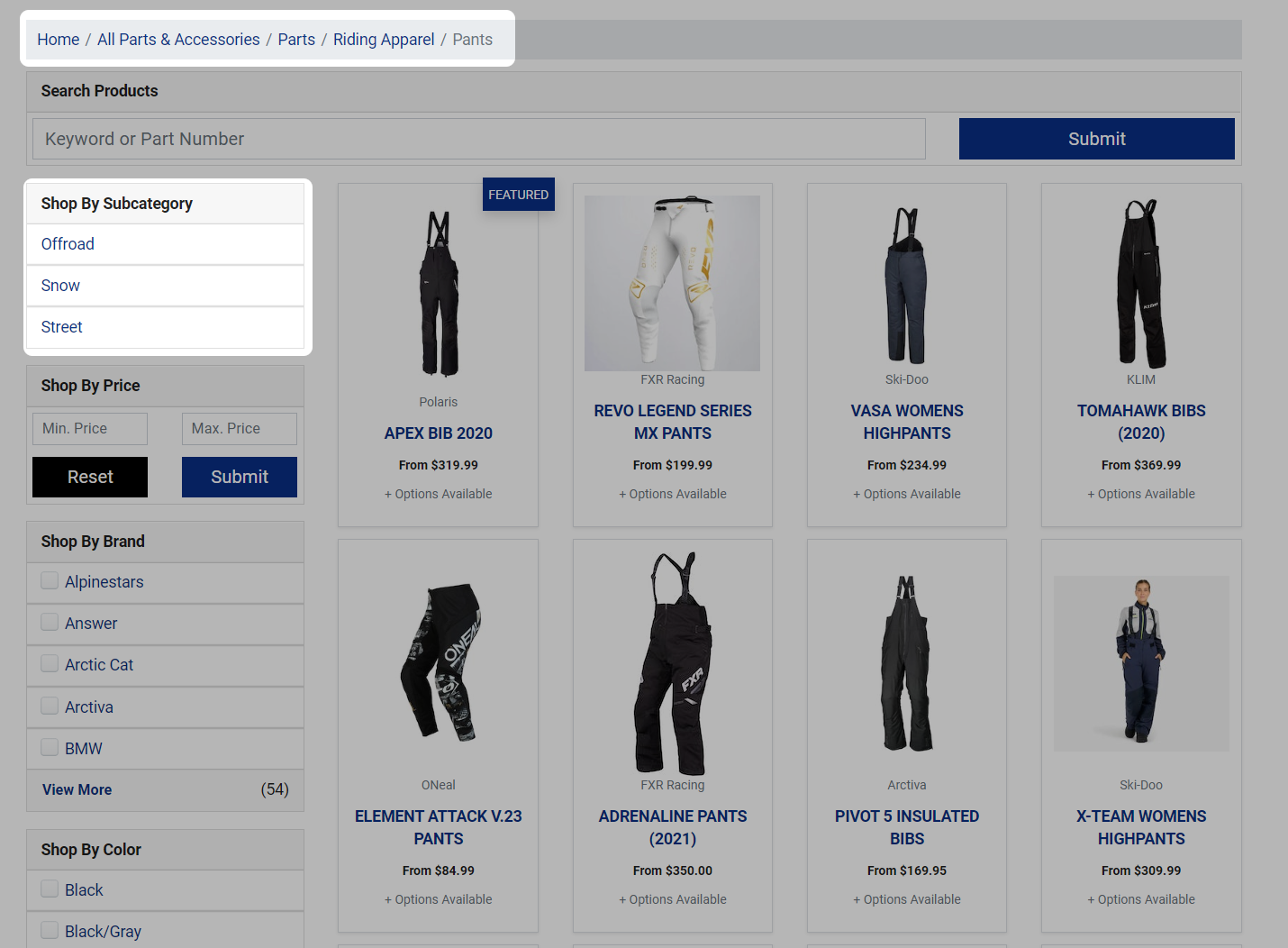
Task: Open Pivot 5 Insulated Bibs image
Action: point(907,663)
